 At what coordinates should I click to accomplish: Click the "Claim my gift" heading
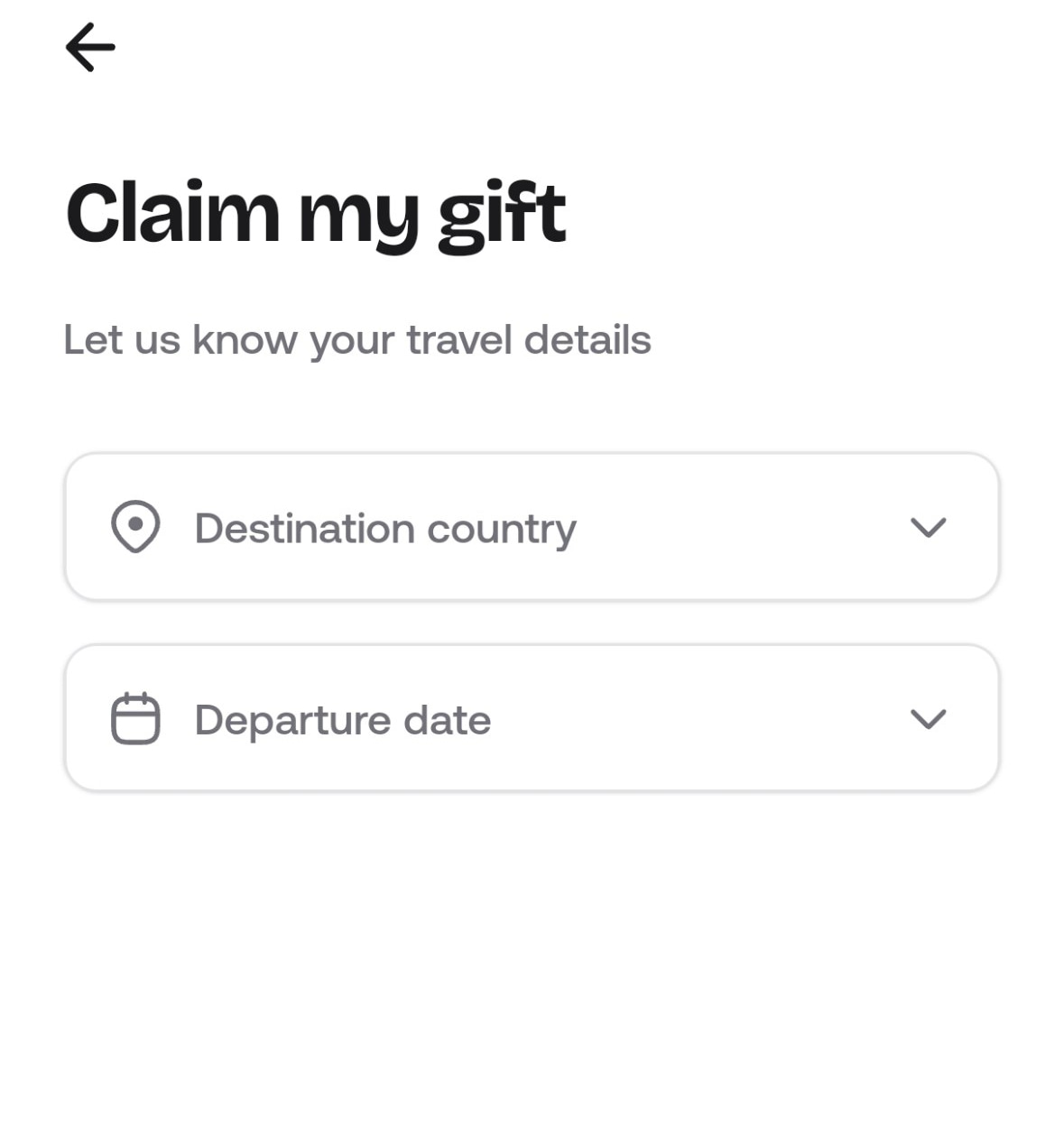coord(316,215)
